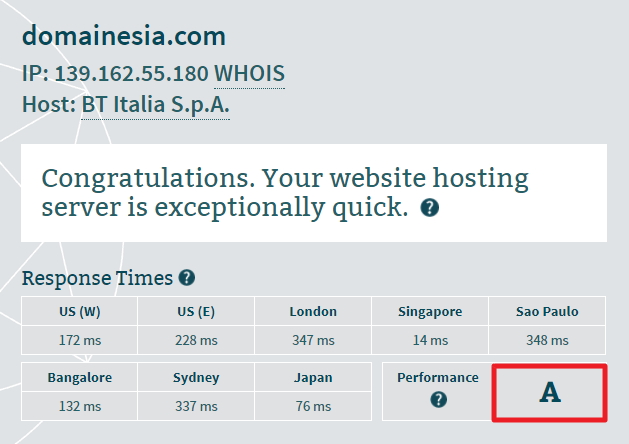The width and height of the screenshot is (629, 444).
Task: Click the 14 ms response value
Action: pyautogui.click(x=430, y=340)
